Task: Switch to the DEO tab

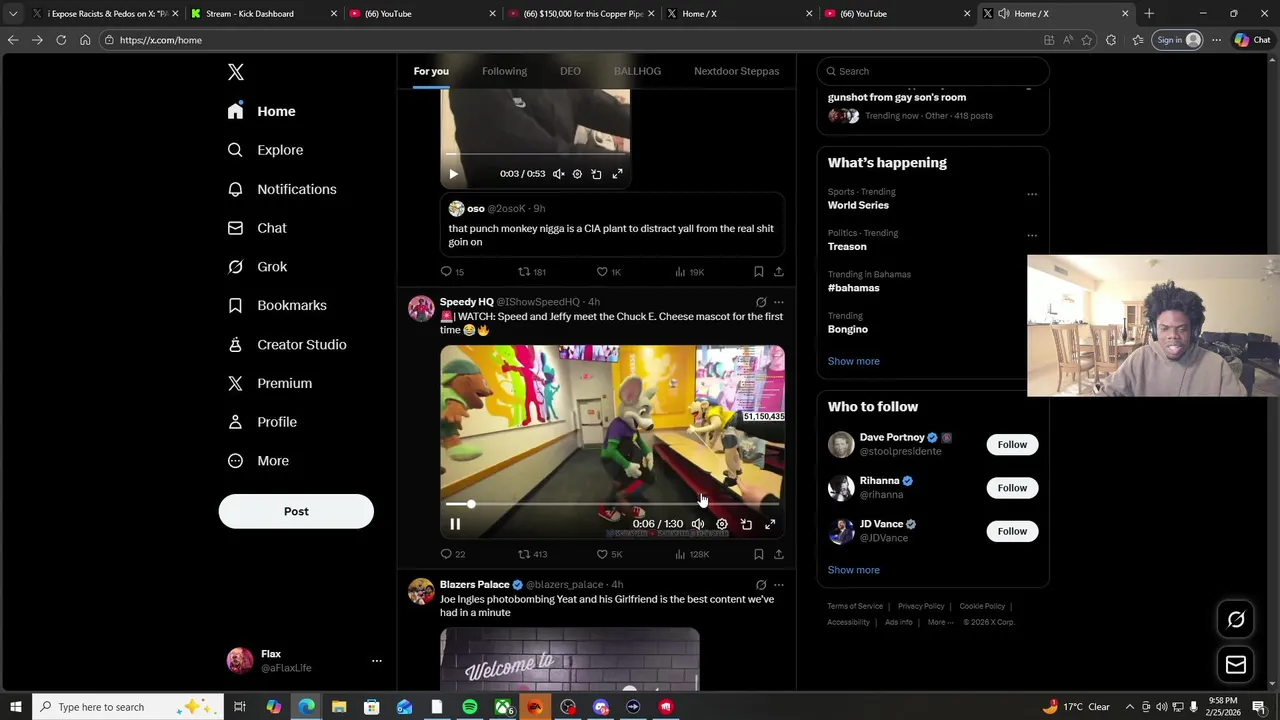Action: click(570, 71)
